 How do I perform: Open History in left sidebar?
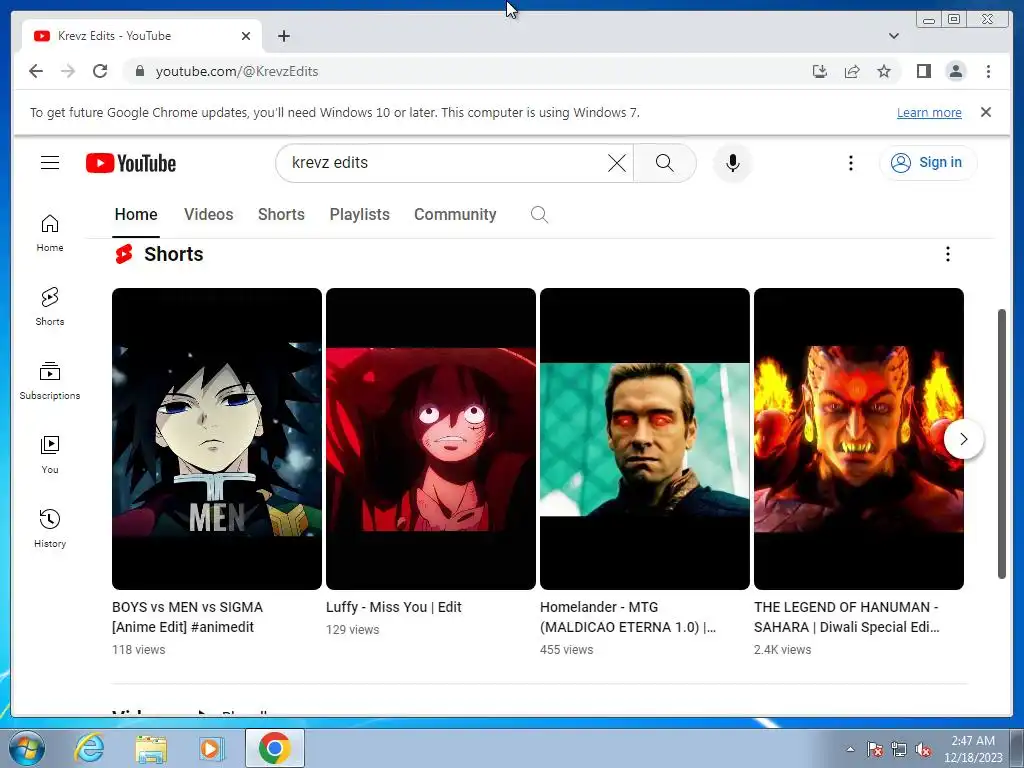click(x=50, y=528)
